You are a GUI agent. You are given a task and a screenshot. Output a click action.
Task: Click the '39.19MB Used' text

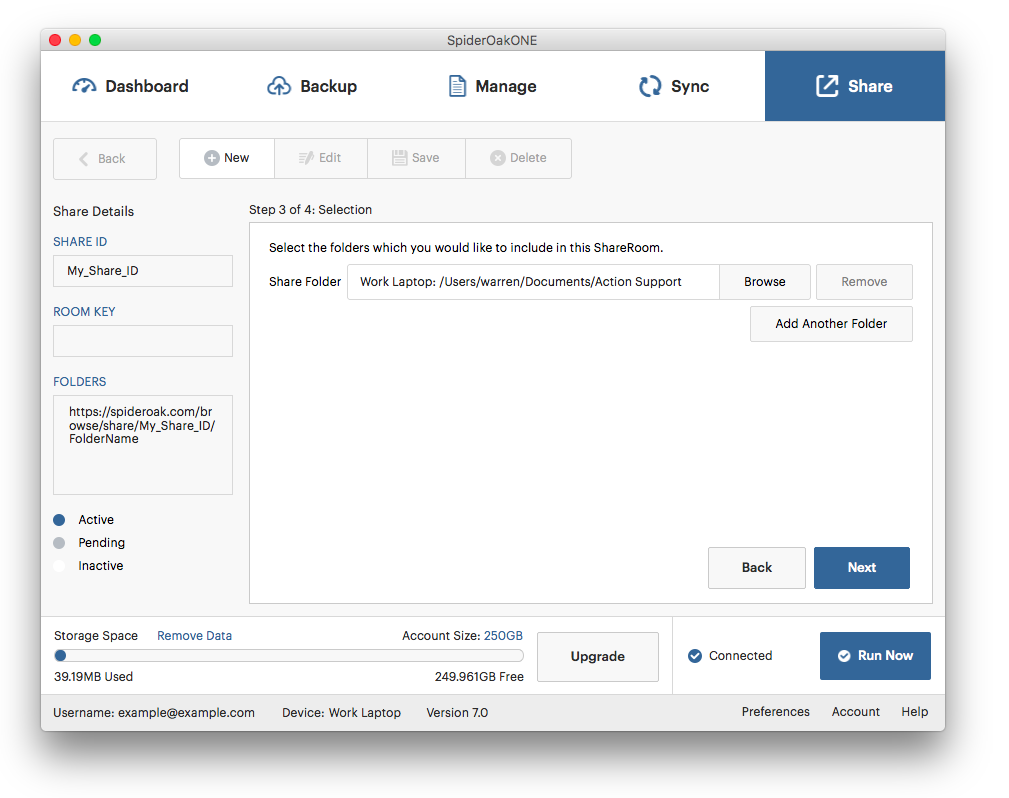pos(93,677)
